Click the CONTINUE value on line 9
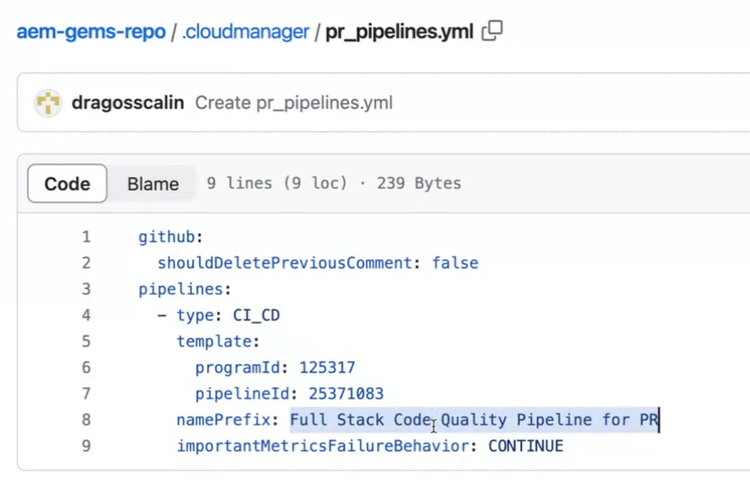This screenshot has width=750, height=495. tap(526, 446)
